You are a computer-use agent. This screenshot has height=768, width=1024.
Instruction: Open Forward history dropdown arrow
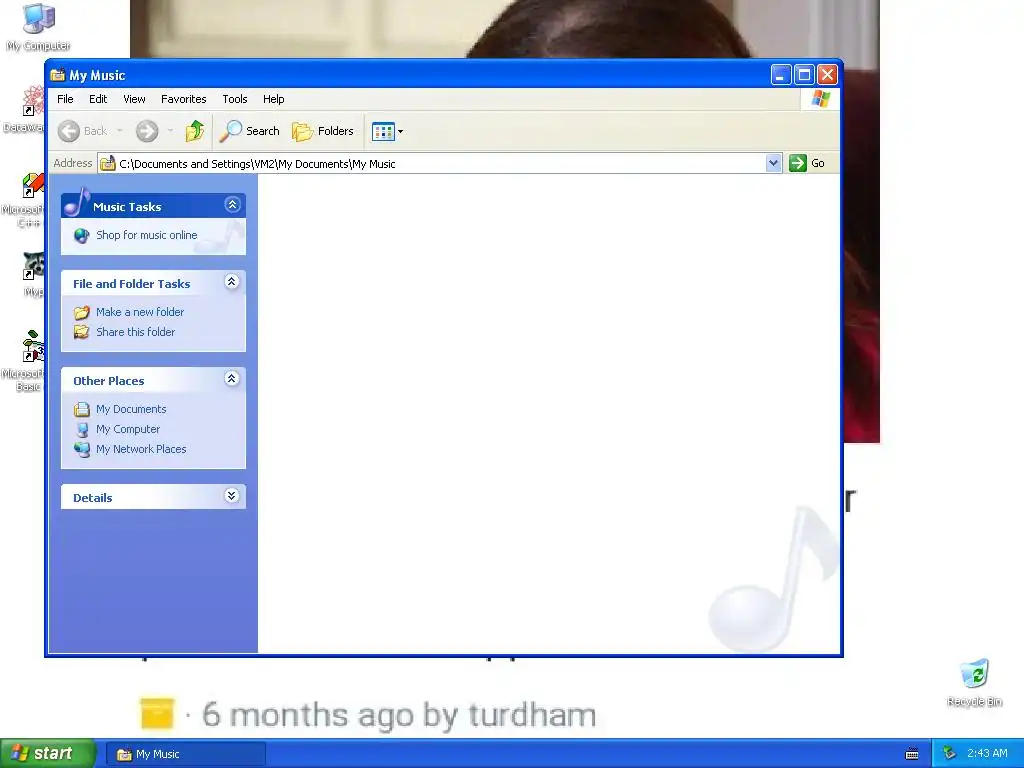tap(170, 131)
